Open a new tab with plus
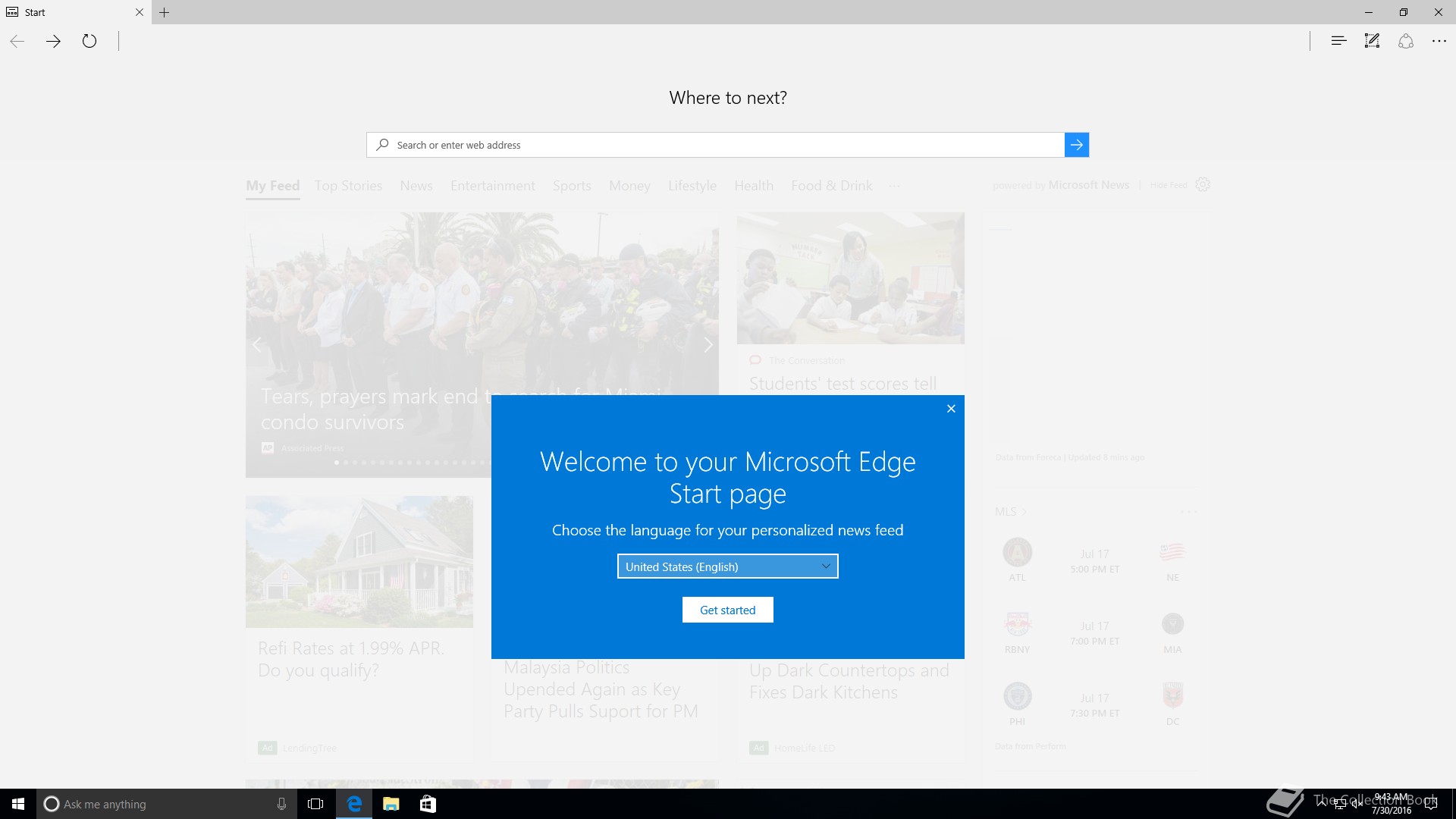Image resolution: width=1456 pixels, height=819 pixels. click(x=165, y=12)
